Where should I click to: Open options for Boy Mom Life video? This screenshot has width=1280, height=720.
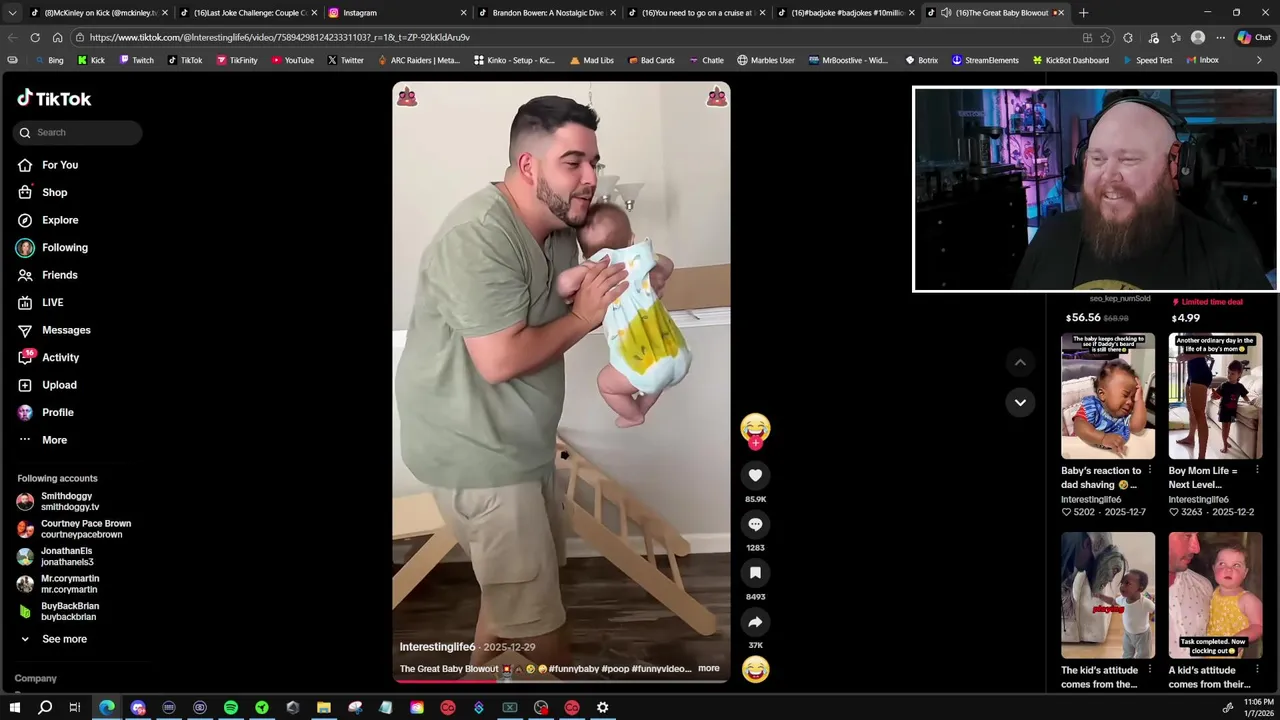pyautogui.click(x=1257, y=470)
